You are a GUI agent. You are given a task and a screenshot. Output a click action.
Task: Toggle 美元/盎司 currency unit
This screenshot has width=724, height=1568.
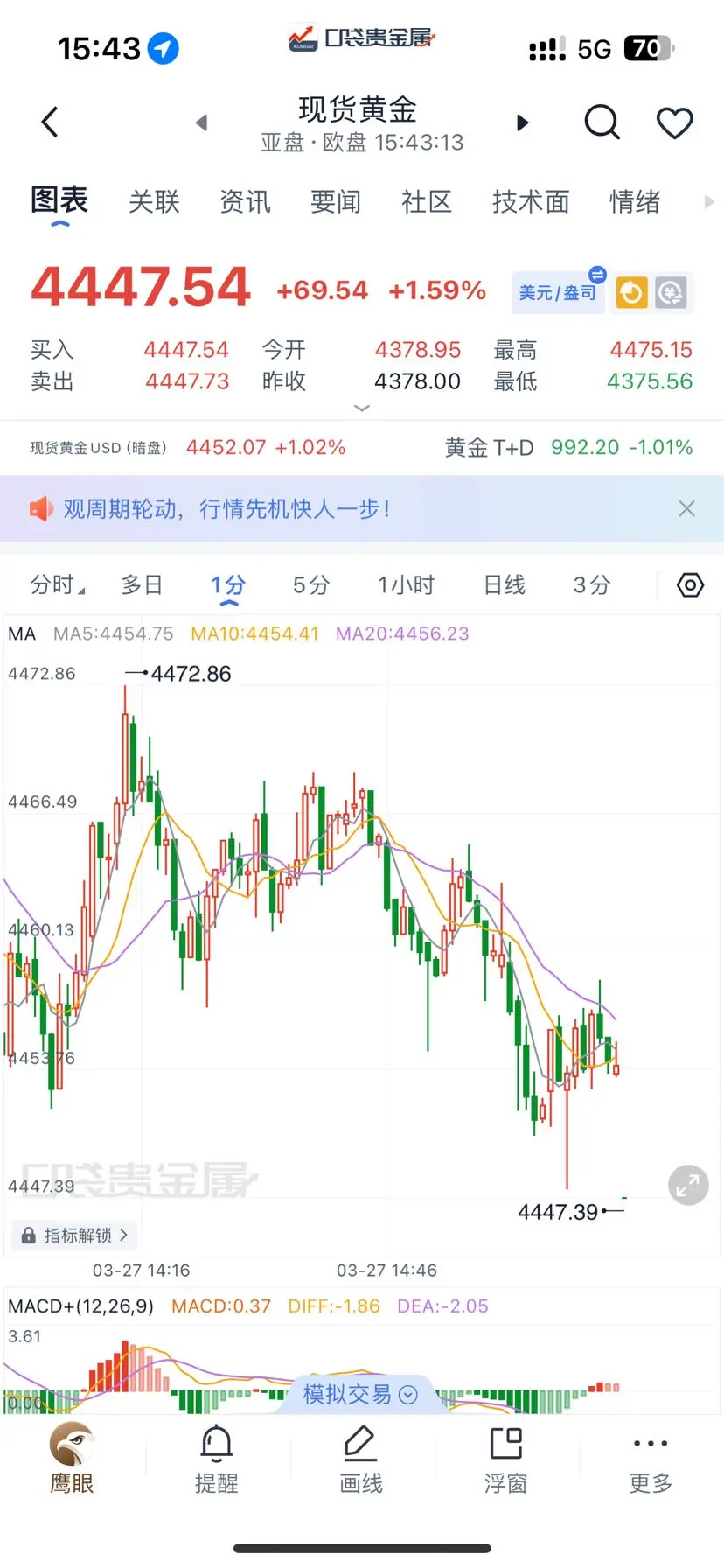[x=559, y=292]
